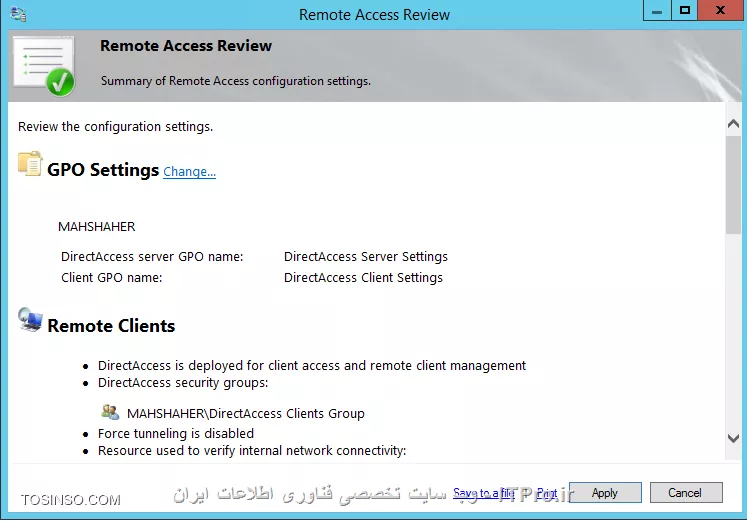Image resolution: width=747 pixels, height=521 pixels.
Task: Close the Remote Access Review window
Action: click(x=720, y=10)
